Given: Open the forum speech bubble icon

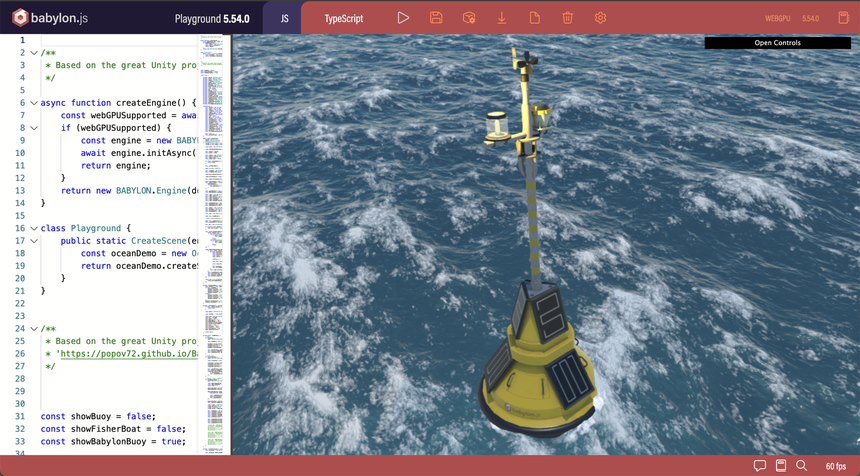Looking at the screenshot, I should pos(760,466).
